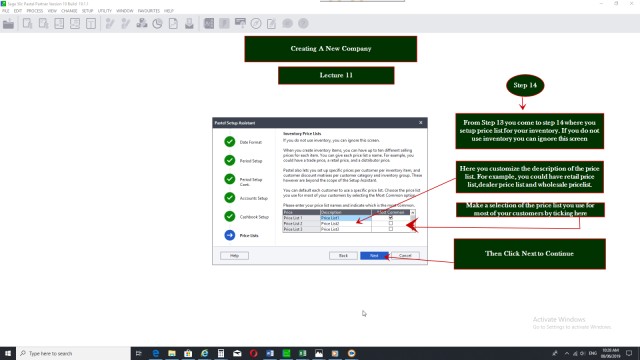640x360 pixels.
Task: Click Cancel in the Setup Assistant
Action: click(405, 256)
